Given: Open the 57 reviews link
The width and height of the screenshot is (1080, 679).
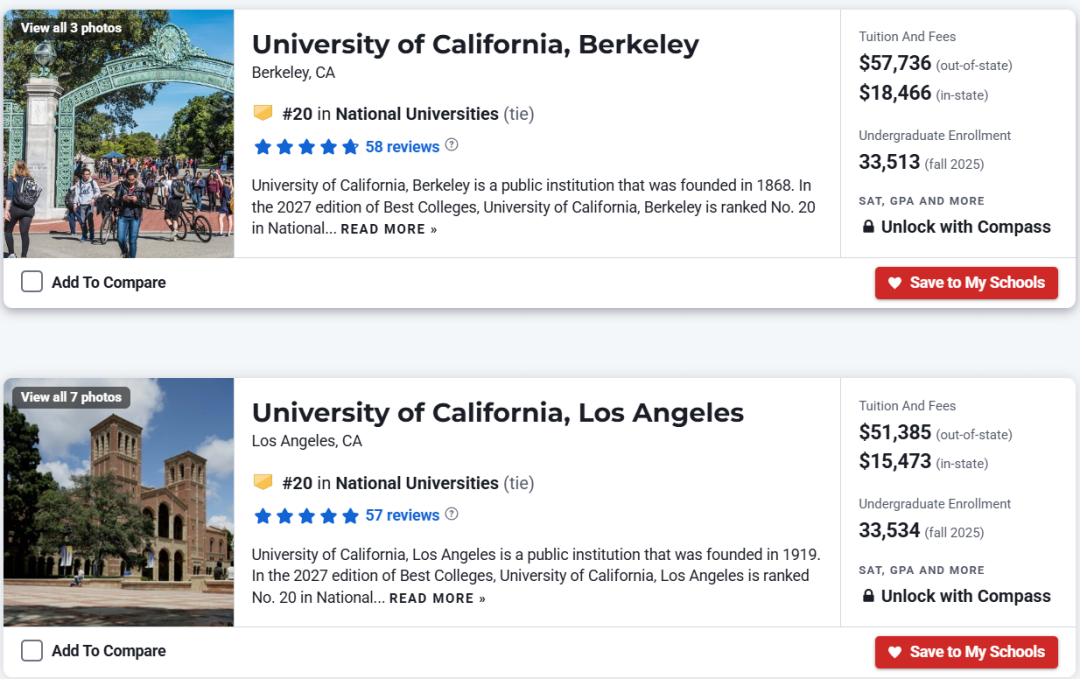Looking at the screenshot, I should [402, 516].
